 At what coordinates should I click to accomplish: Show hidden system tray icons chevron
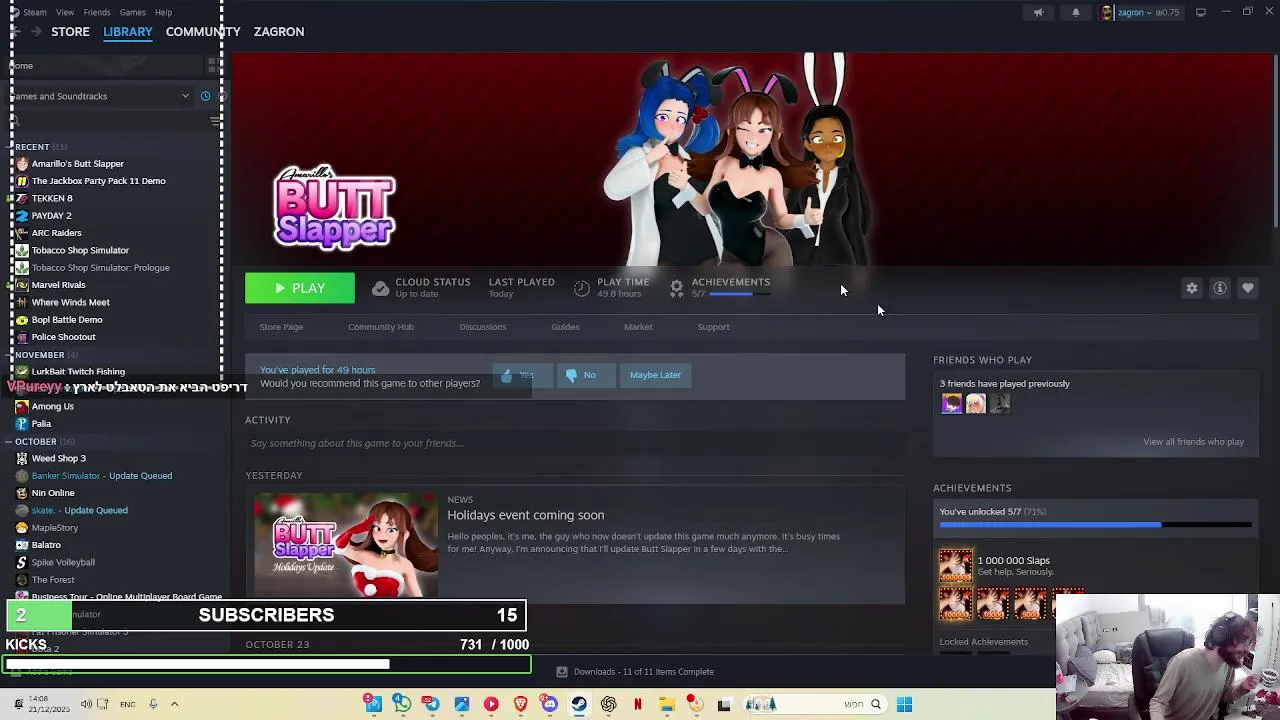[x=174, y=704]
